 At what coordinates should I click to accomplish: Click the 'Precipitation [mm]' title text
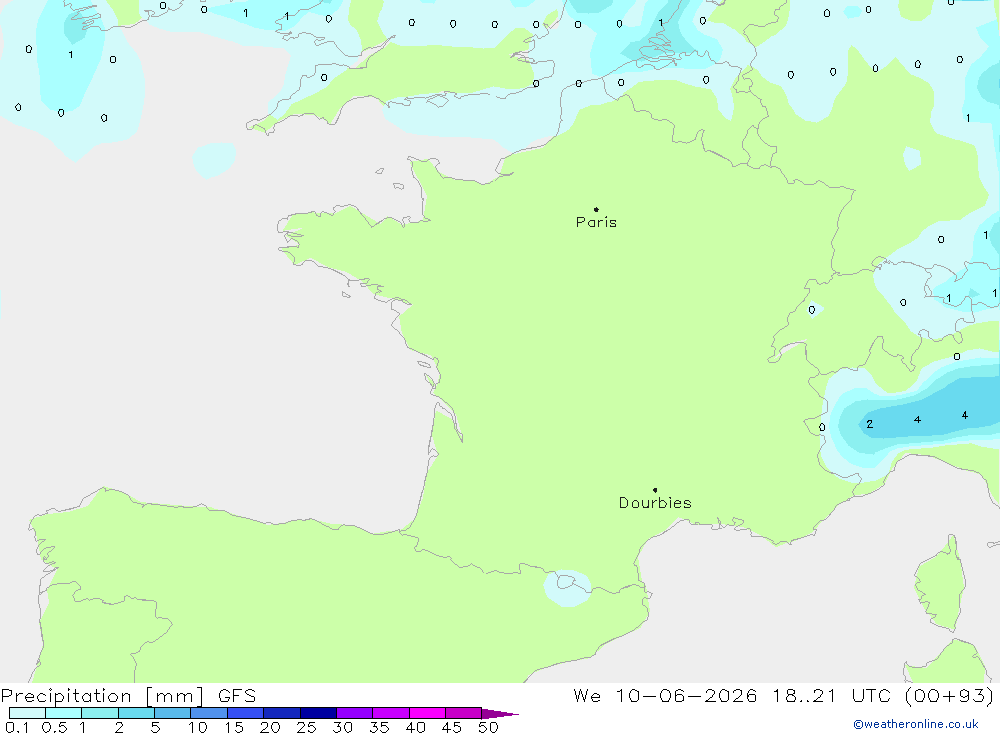click(x=102, y=696)
